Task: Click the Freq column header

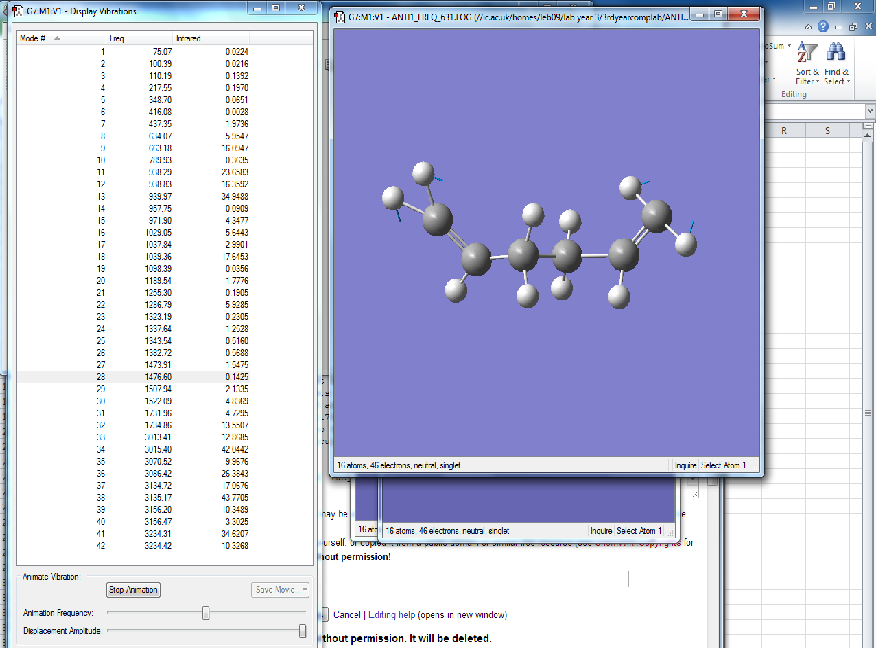Action: pyautogui.click(x=117, y=38)
